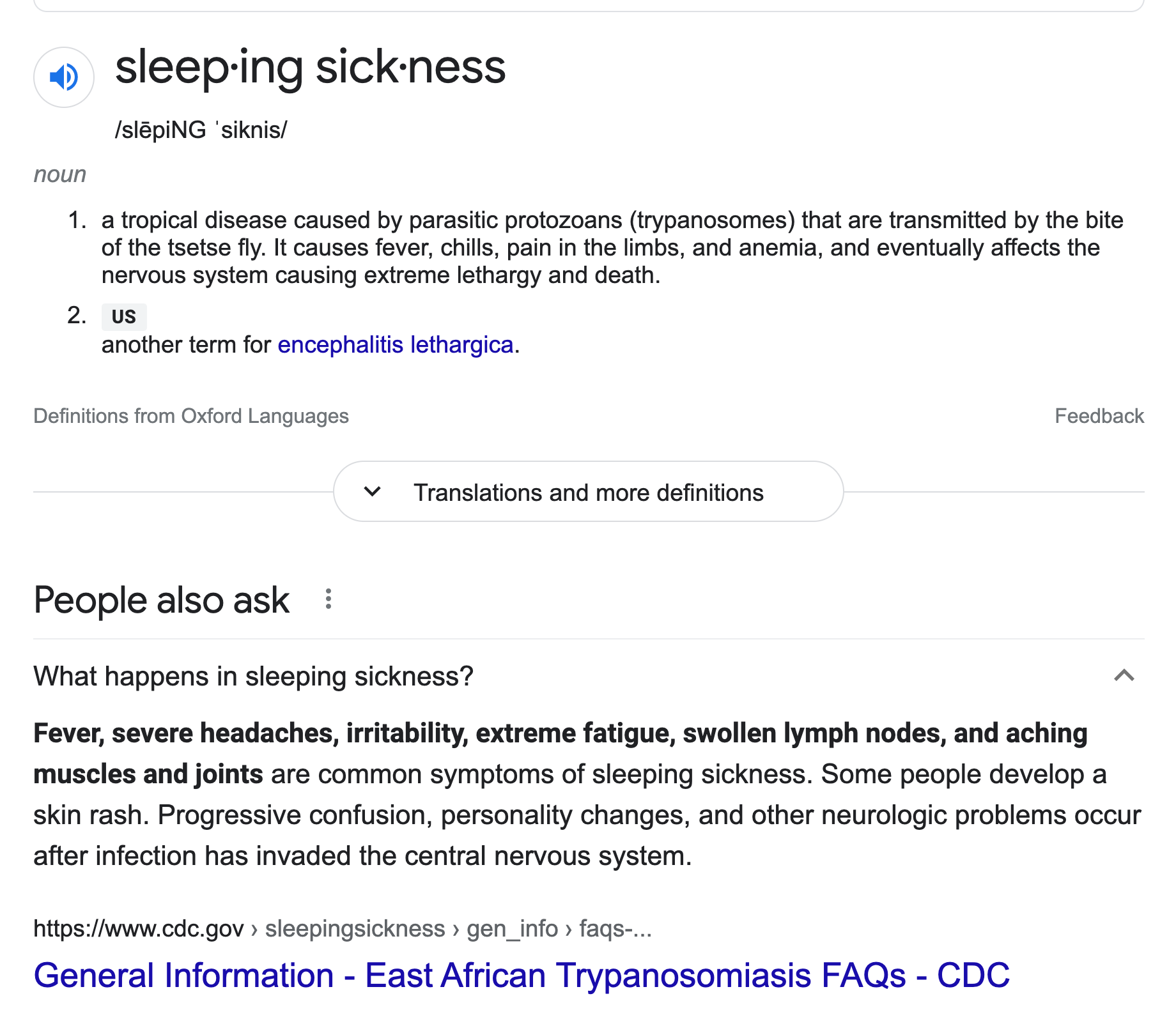This screenshot has height=1026, width=1176.
Task: Collapse the answer using the up chevron
Action: click(1124, 676)
